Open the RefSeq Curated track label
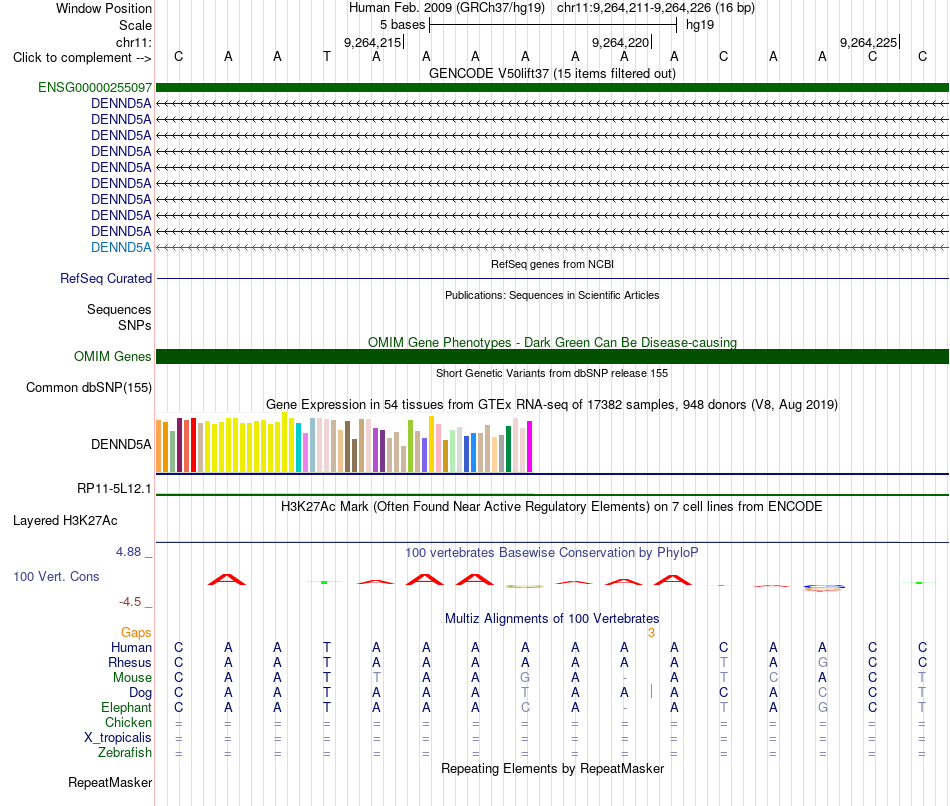 pos(106,278)
